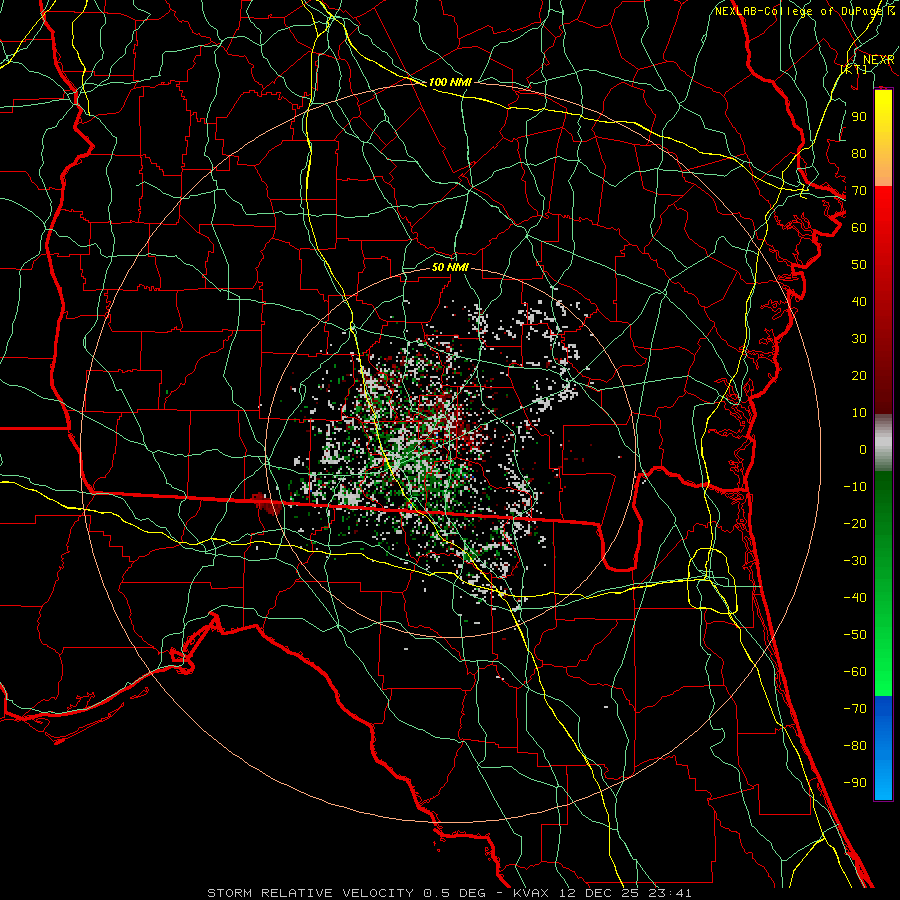Select the gray zero-velocity band on scale
Image resolution: width=900 pixels, height=900 pixels.
pos(883,443)
